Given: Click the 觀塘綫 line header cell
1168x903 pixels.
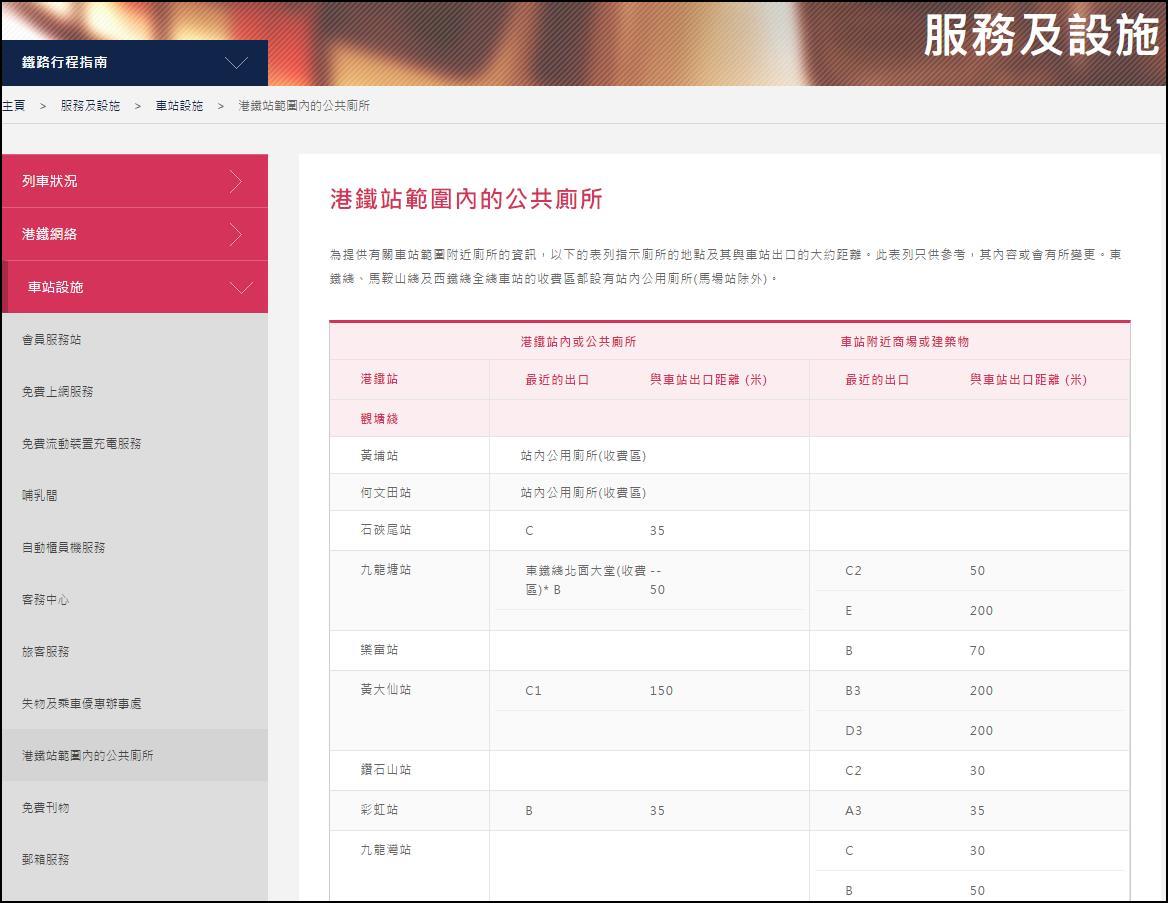Looking at the screenshot, I should pyautogui.click(x=379, y=419).
